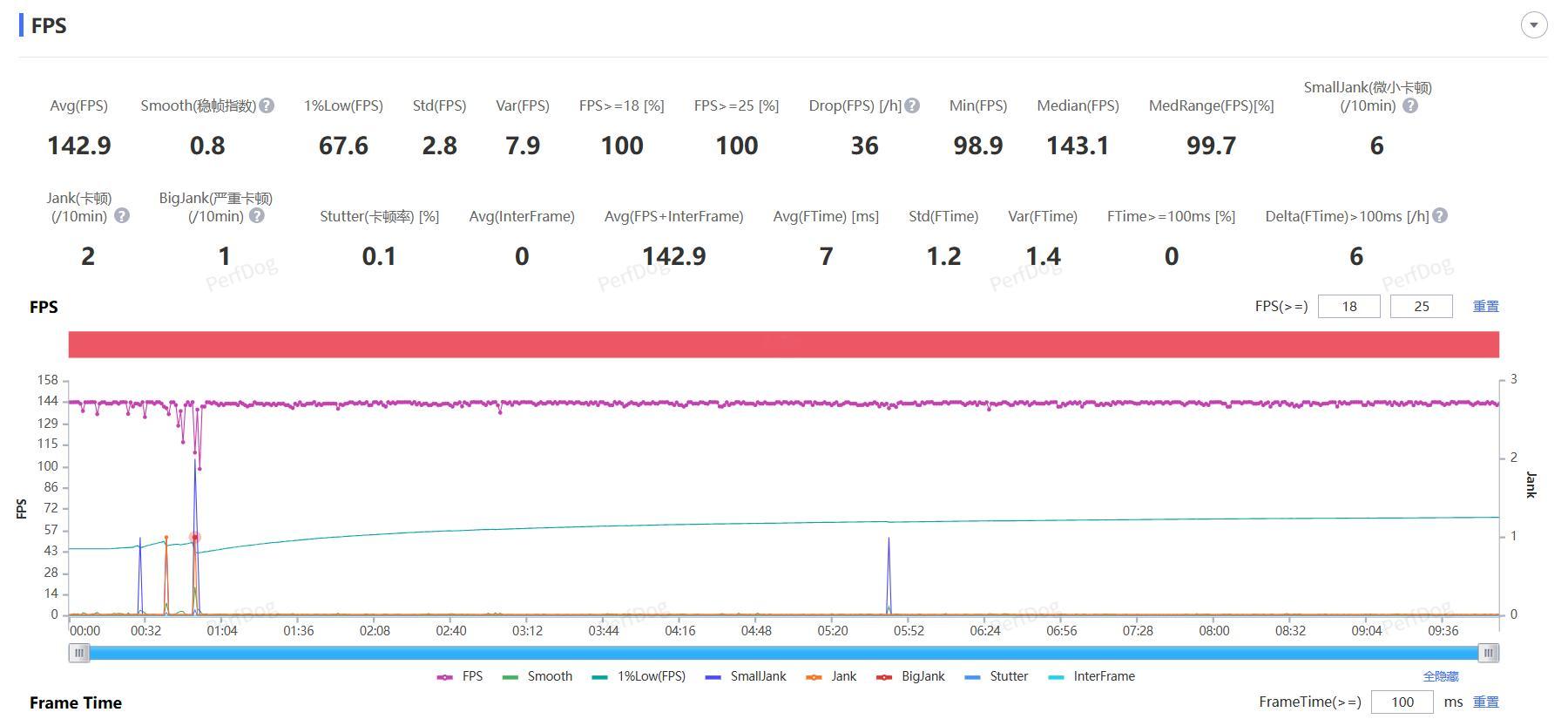The image size is (1568, 719).
Task: Toggle Stutter legend entry
Action: click(x=997, y=676)
